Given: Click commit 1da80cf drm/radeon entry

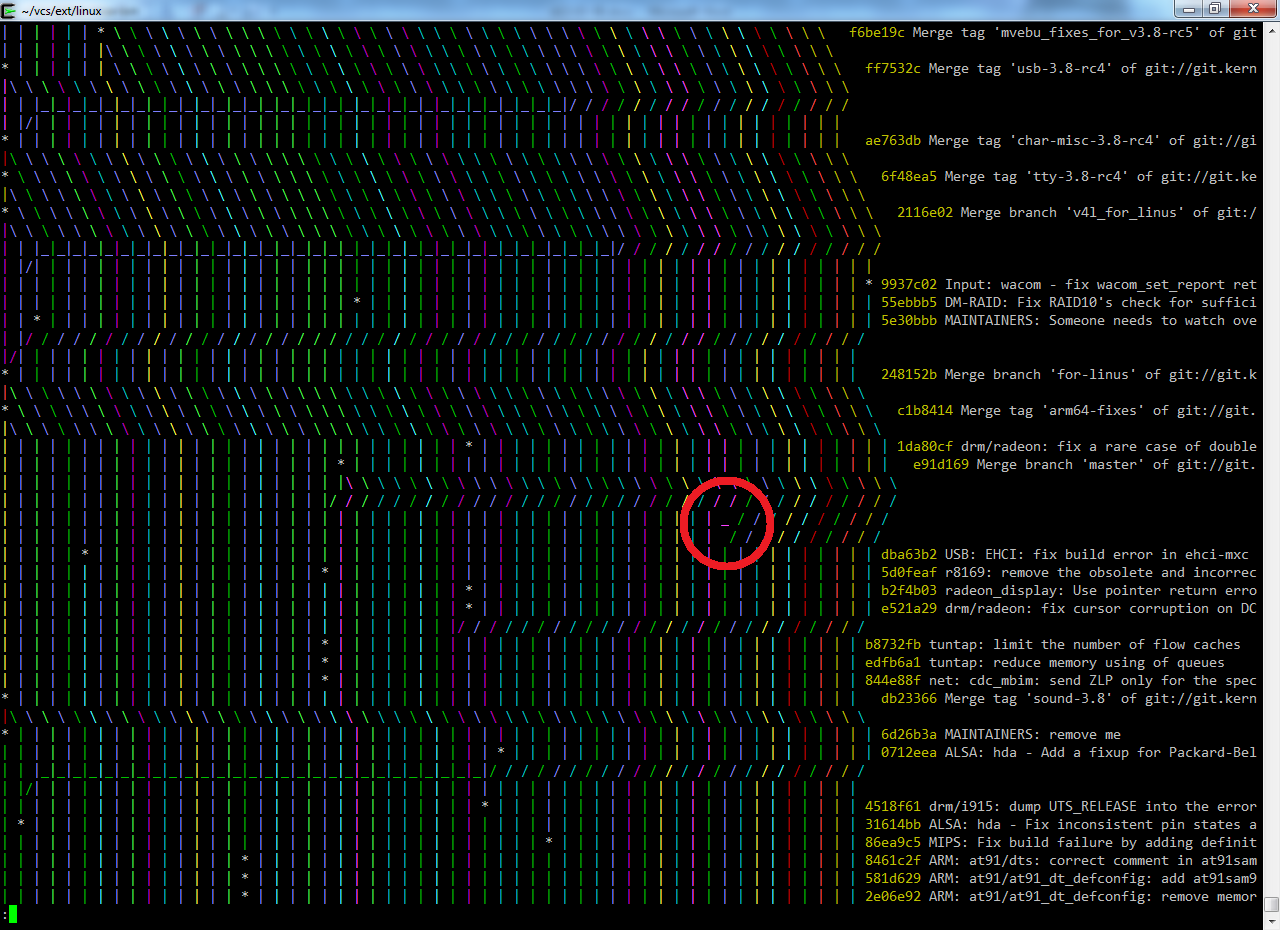Looking at the screenshot, I should tap(925, 446).
